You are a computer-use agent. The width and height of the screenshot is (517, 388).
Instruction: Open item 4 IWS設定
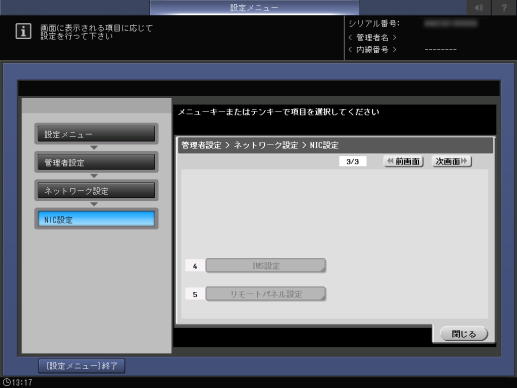pyautogui.click(x=266, y=266)
